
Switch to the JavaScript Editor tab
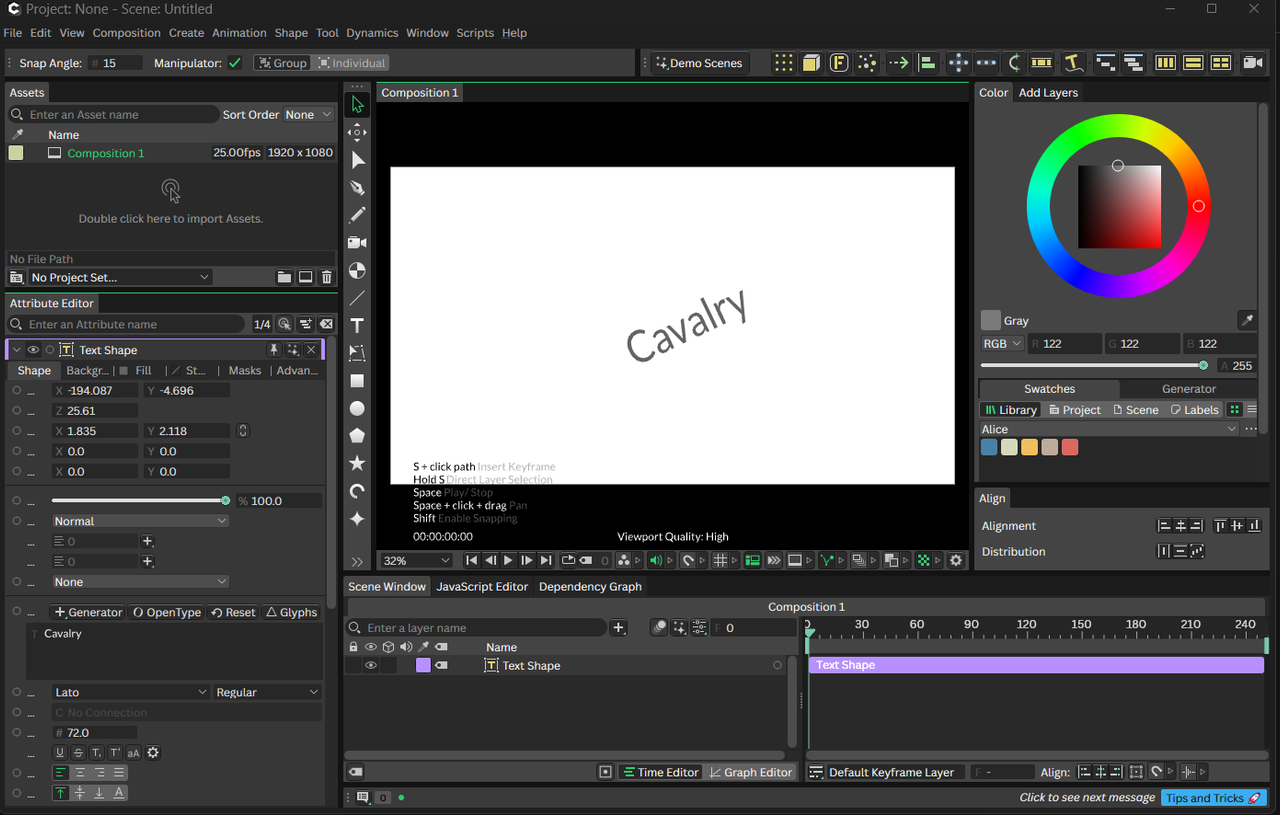[x=482, y=587]
